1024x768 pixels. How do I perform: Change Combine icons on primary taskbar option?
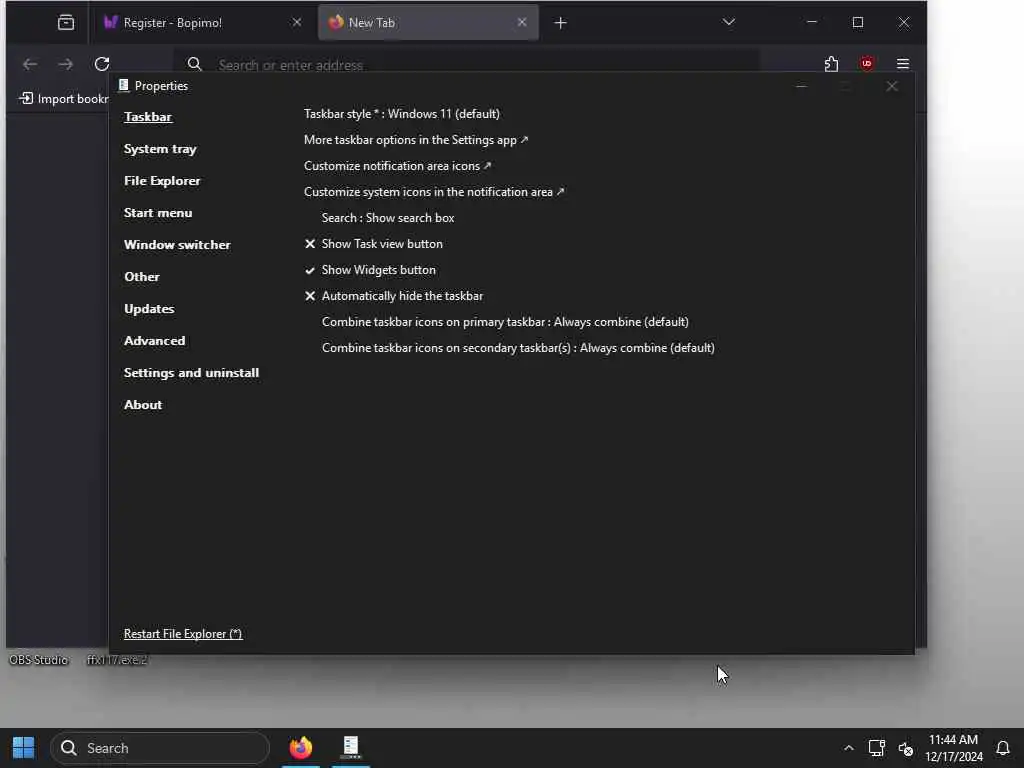pyautogui.click(x=505, y=322)
